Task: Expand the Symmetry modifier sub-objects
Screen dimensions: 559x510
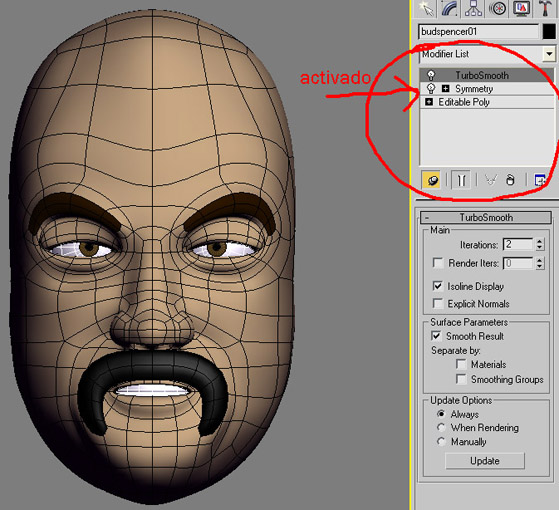Action: click(446, 88)
